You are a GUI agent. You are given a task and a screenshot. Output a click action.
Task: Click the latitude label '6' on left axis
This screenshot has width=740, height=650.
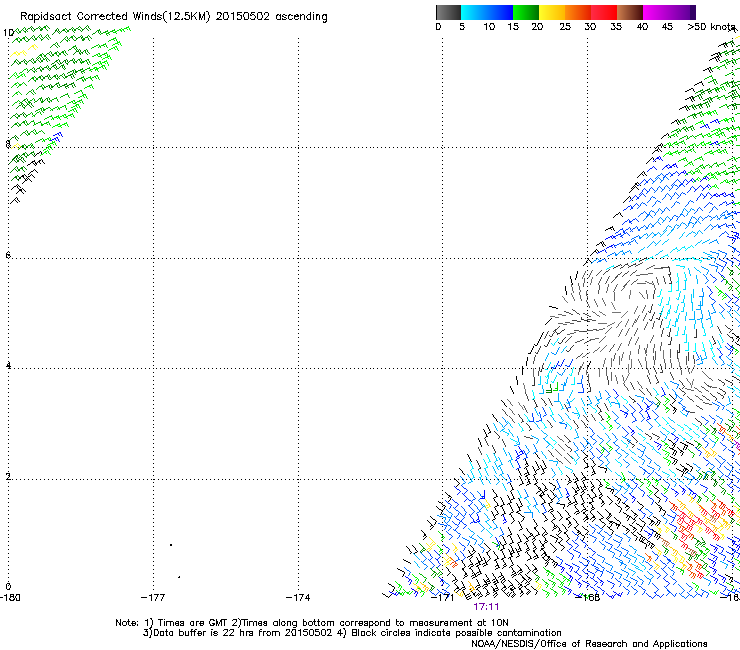(x=8, y=255)
